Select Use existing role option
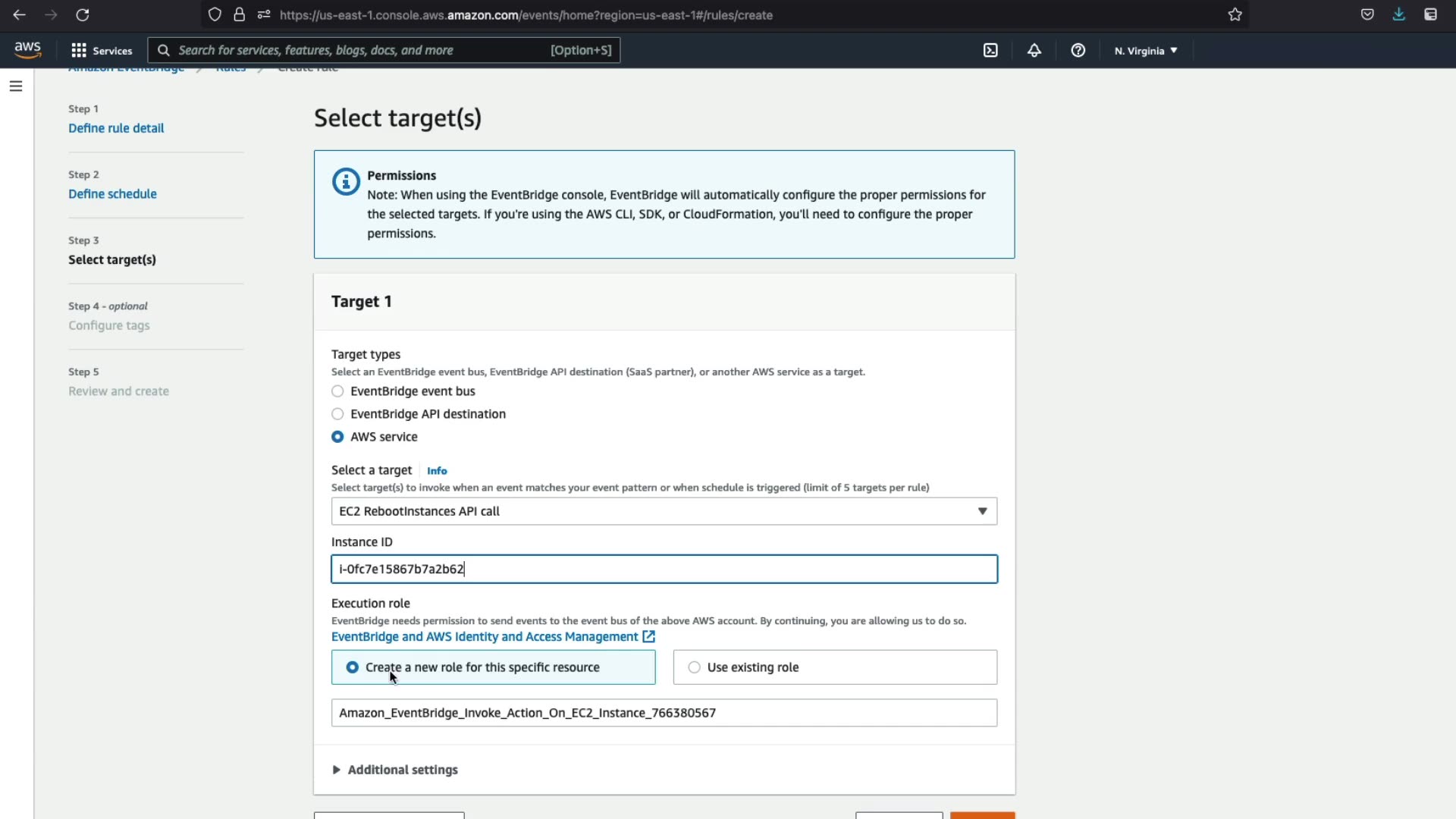The image size is (1456, 819). pos(694,667)
